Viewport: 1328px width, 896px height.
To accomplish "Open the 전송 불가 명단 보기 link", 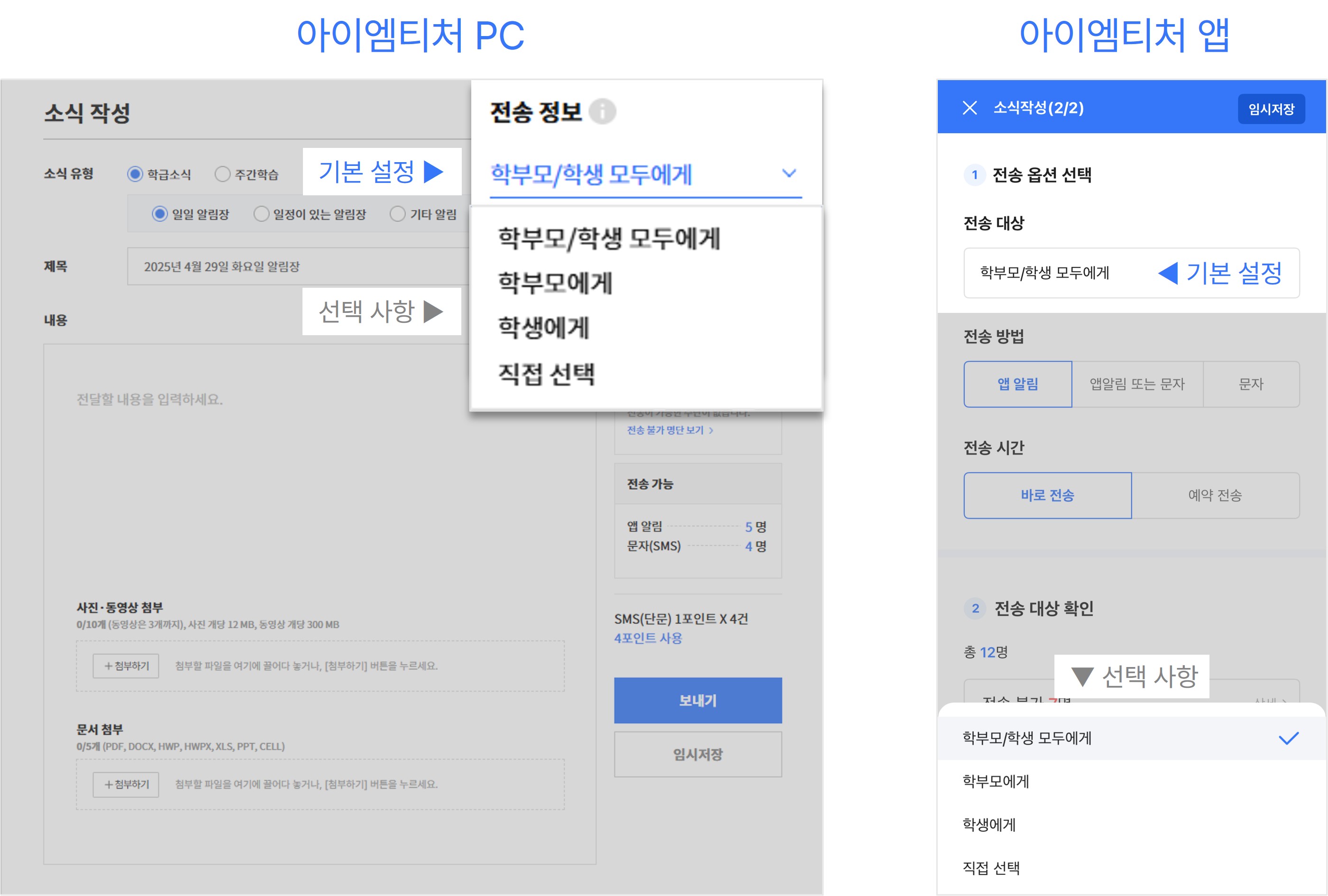I will pos(670,430).
